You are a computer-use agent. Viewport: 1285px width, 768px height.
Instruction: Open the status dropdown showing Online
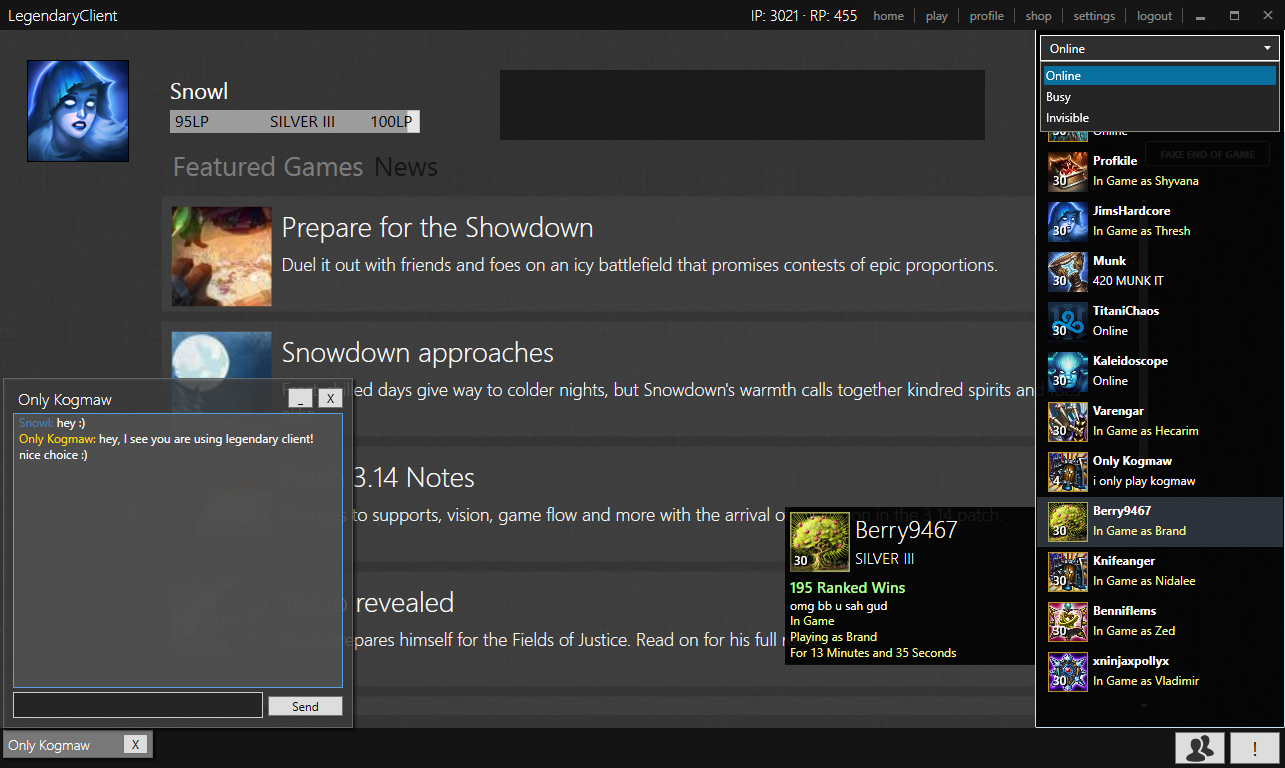[1160, 48]
